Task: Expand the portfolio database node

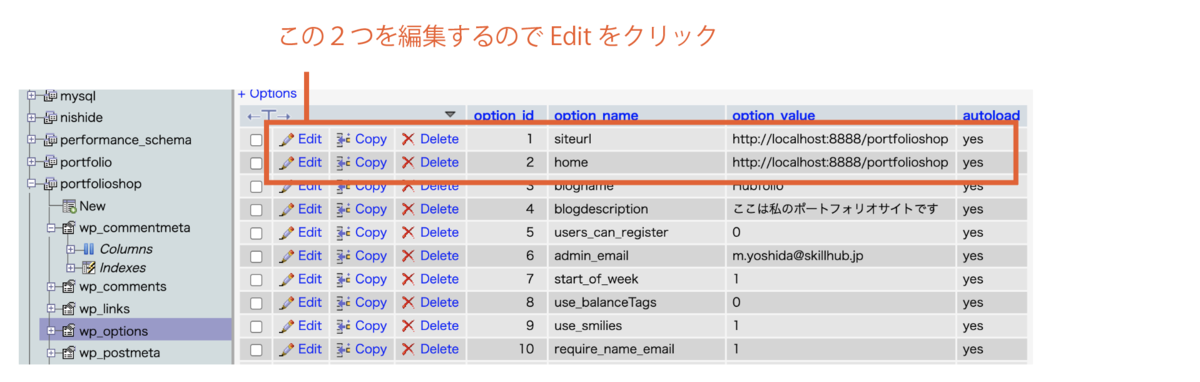Action: [31, 162]
